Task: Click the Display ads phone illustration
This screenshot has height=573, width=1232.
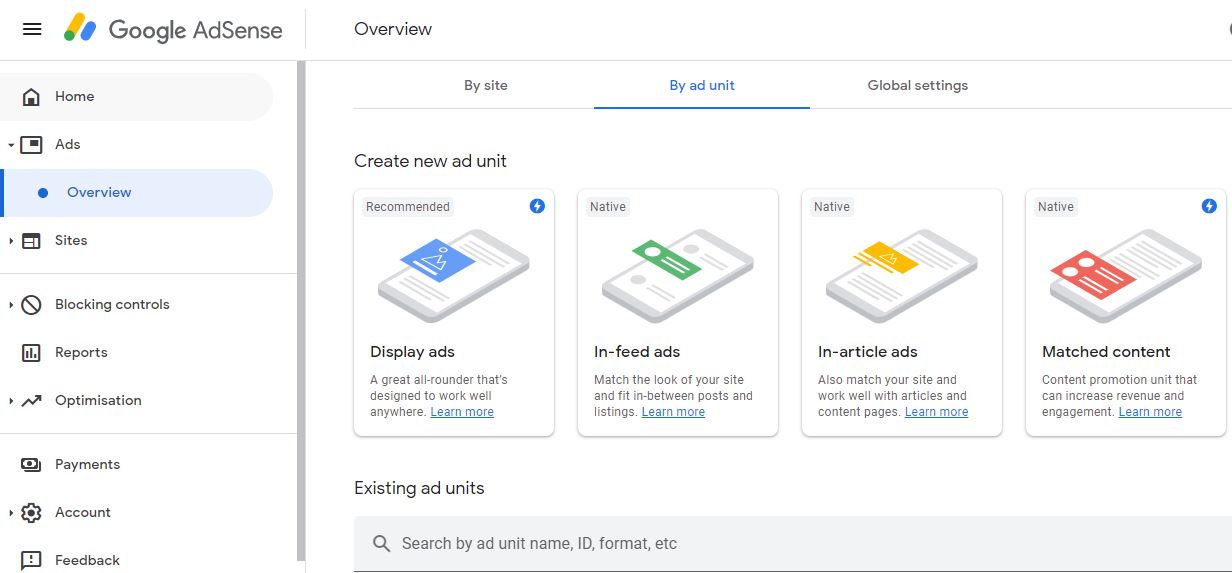Action: tap(453, 276)
